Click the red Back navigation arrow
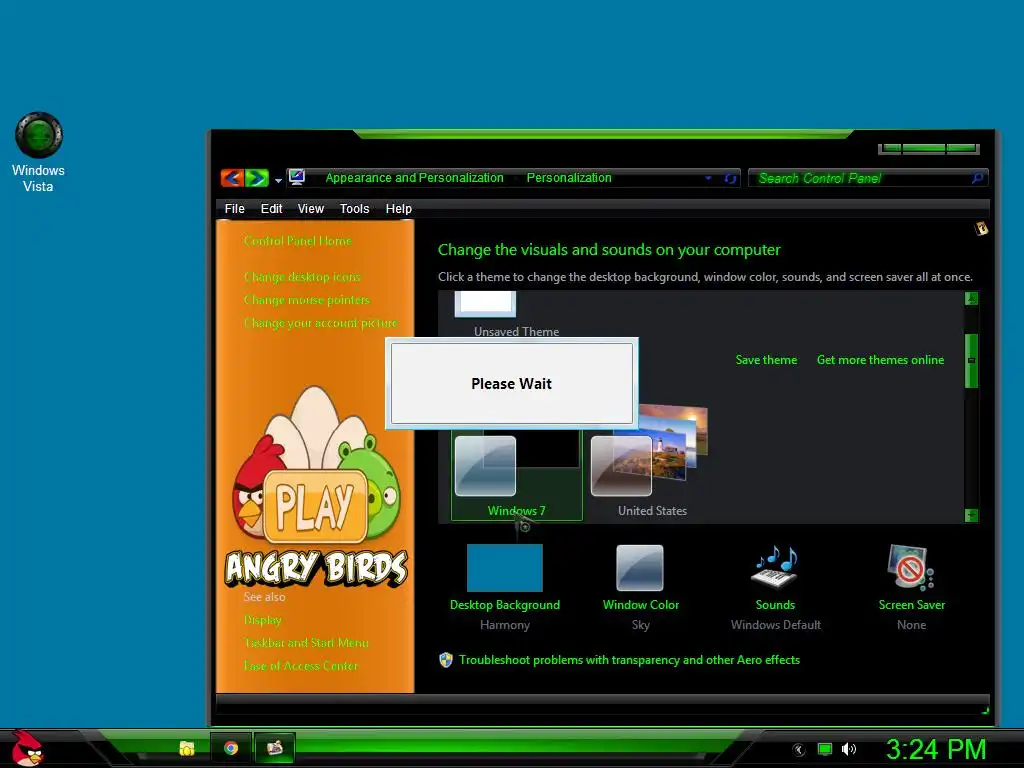The height and width of the screenshot is (768, 1024). coord(232,178)
